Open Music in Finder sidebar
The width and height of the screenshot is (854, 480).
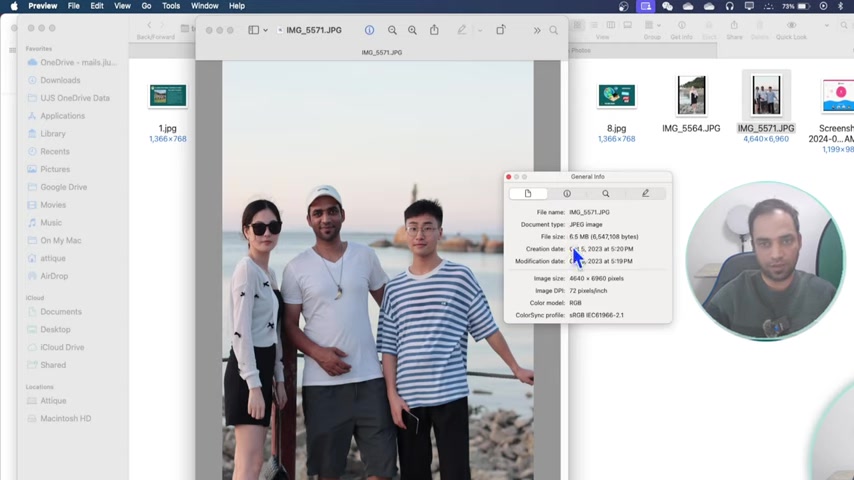[45, 222]
